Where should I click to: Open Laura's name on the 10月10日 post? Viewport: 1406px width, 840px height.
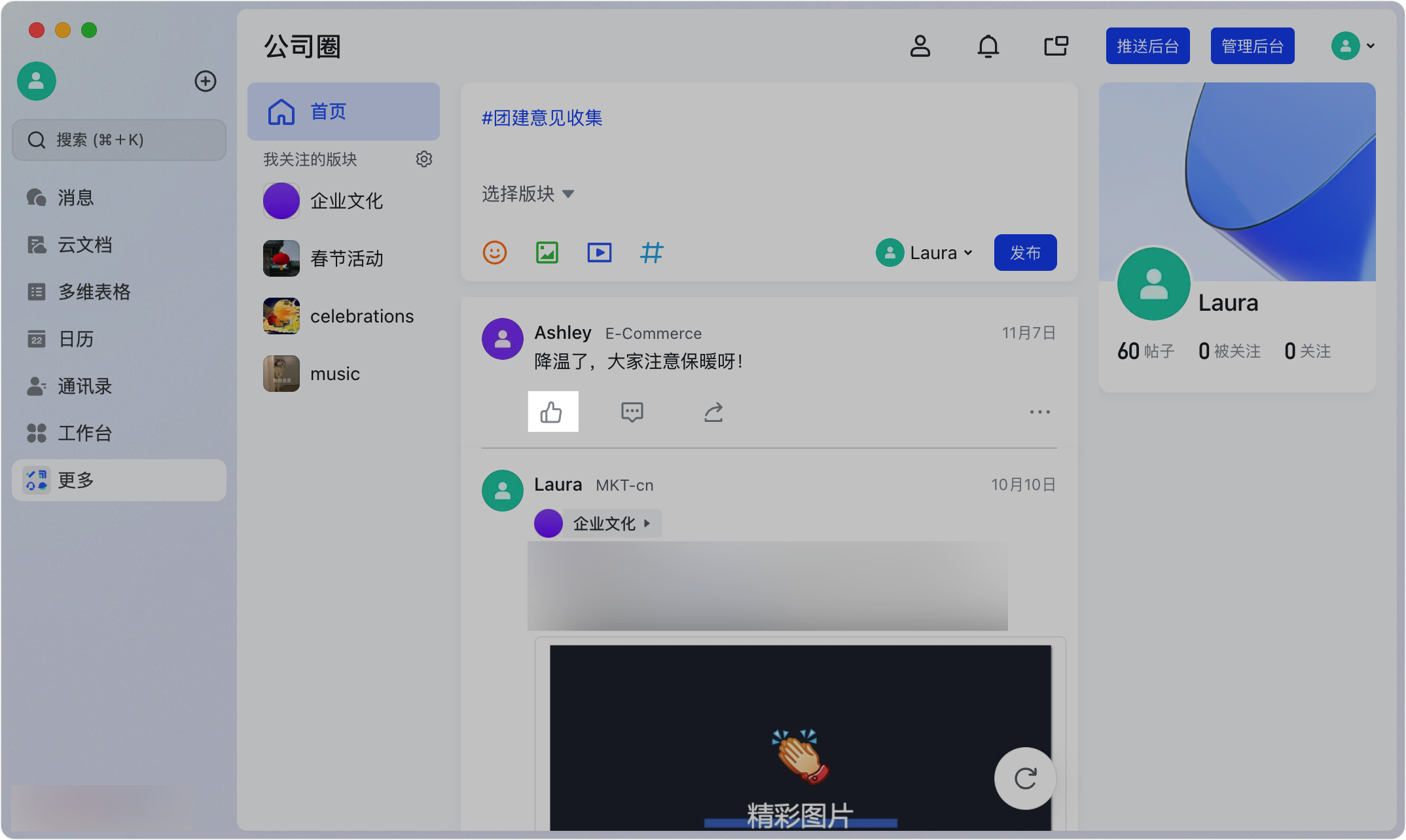[x=558, y=484]
